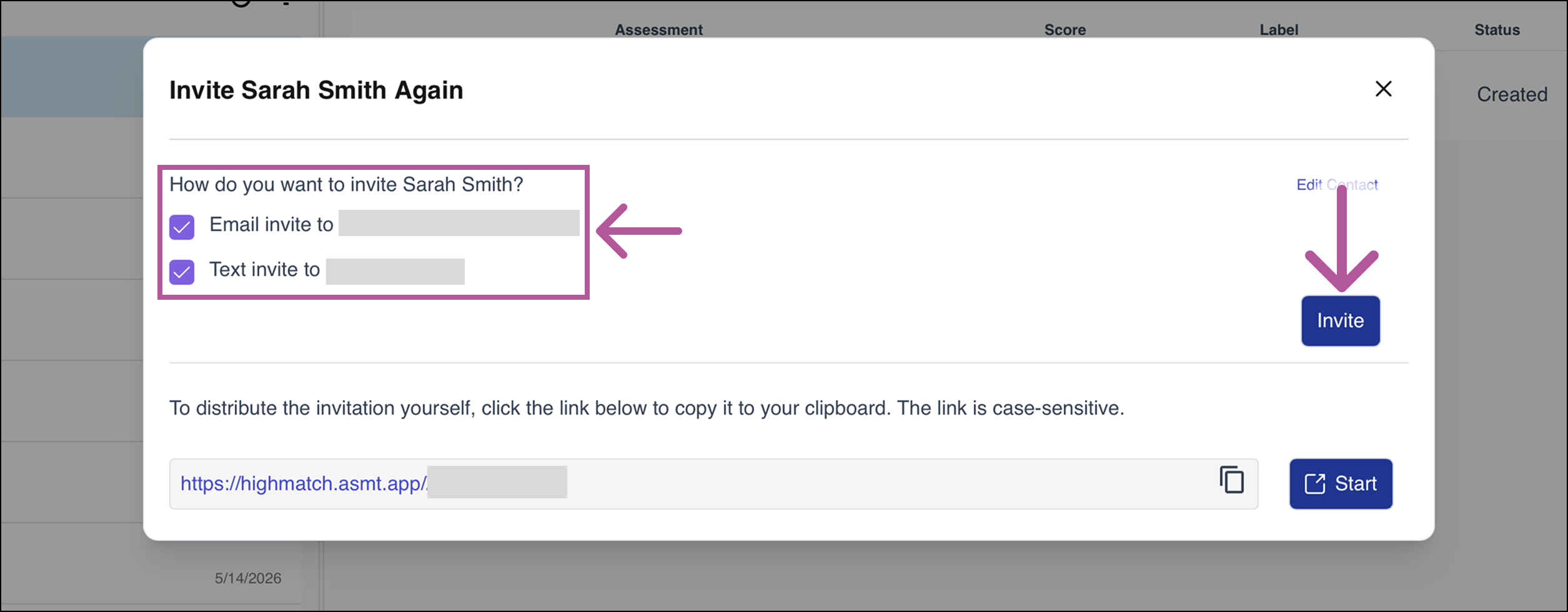Click the Email invite to label
This screenshot has width=1568, height=612.
(271, 225)
